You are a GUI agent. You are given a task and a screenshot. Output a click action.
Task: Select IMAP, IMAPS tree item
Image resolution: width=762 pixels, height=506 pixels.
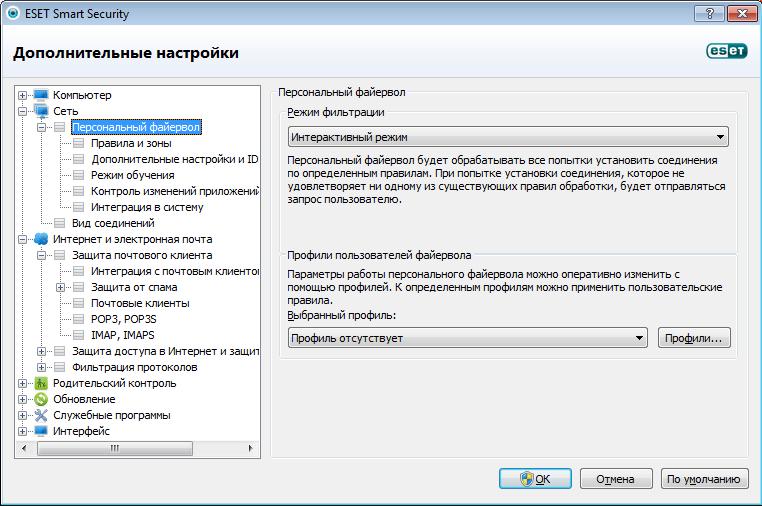122,335
